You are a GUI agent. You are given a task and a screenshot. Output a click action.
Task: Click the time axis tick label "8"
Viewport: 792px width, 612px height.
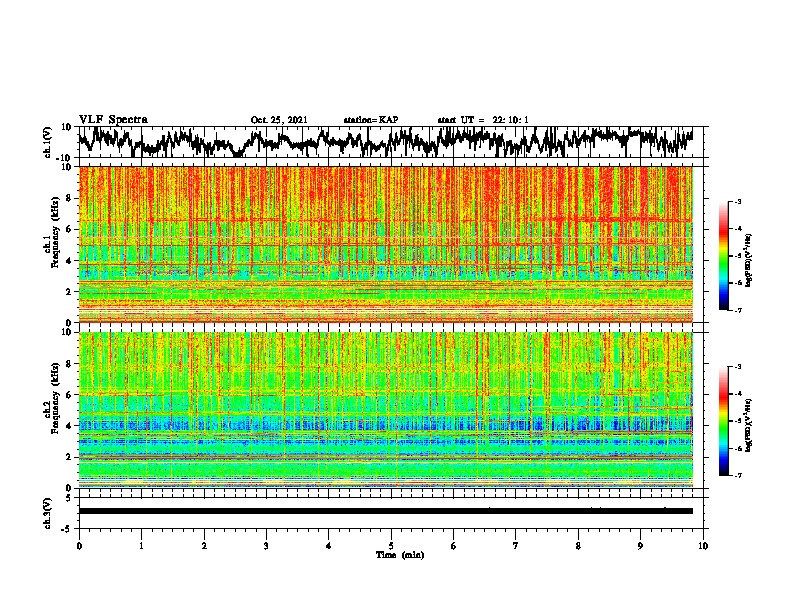[x=578, y=546]
